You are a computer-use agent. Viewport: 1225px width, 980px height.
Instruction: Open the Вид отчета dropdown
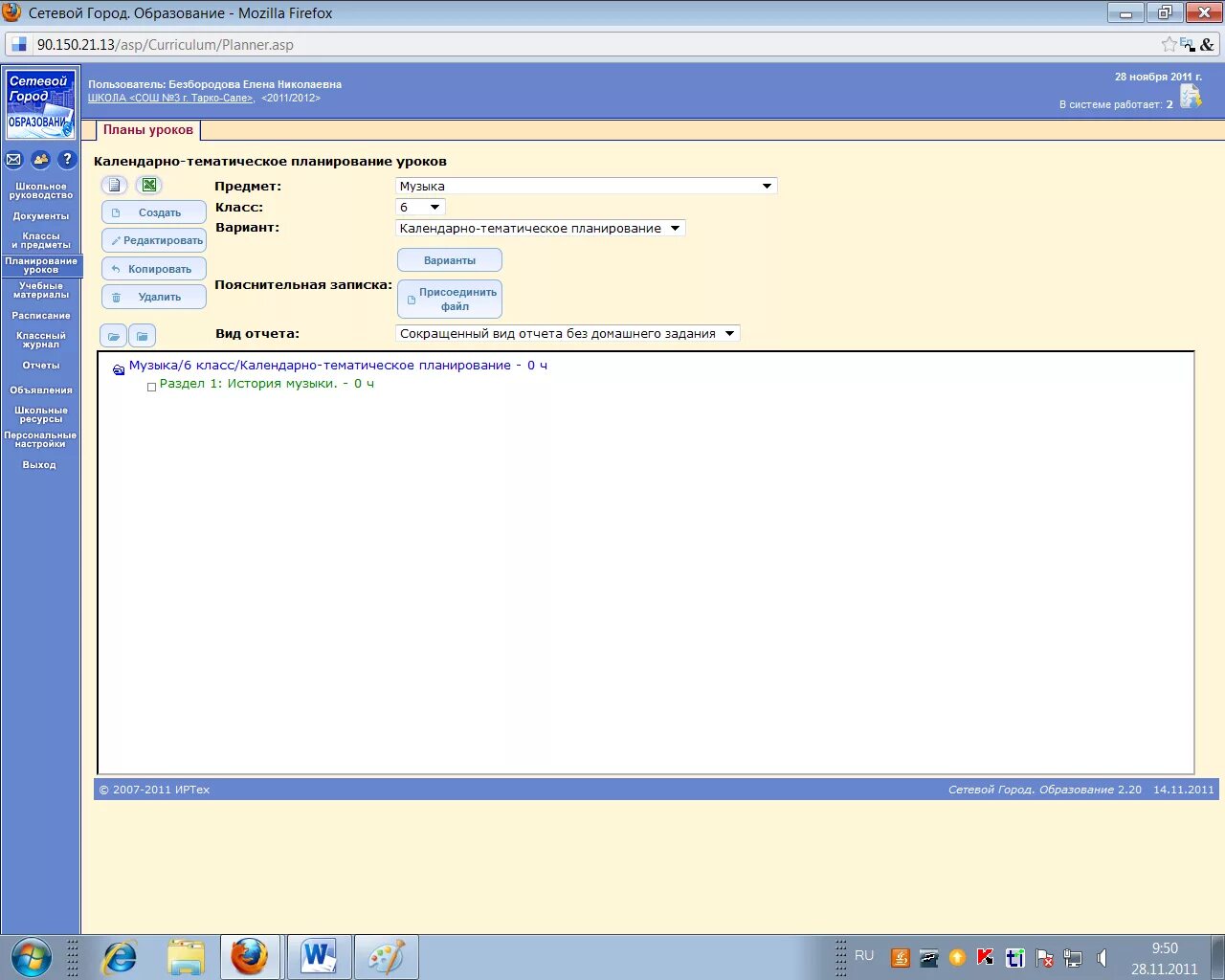coord(568,333)
